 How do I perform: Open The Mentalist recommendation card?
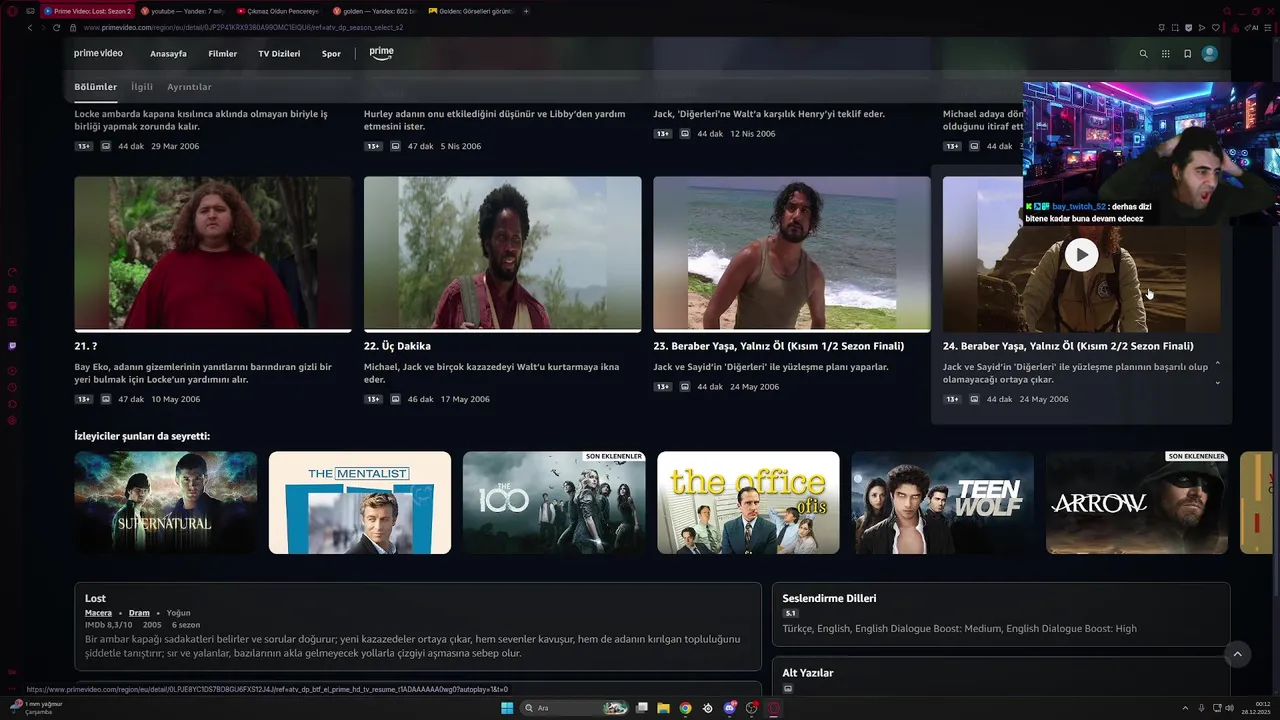(360, 503)
